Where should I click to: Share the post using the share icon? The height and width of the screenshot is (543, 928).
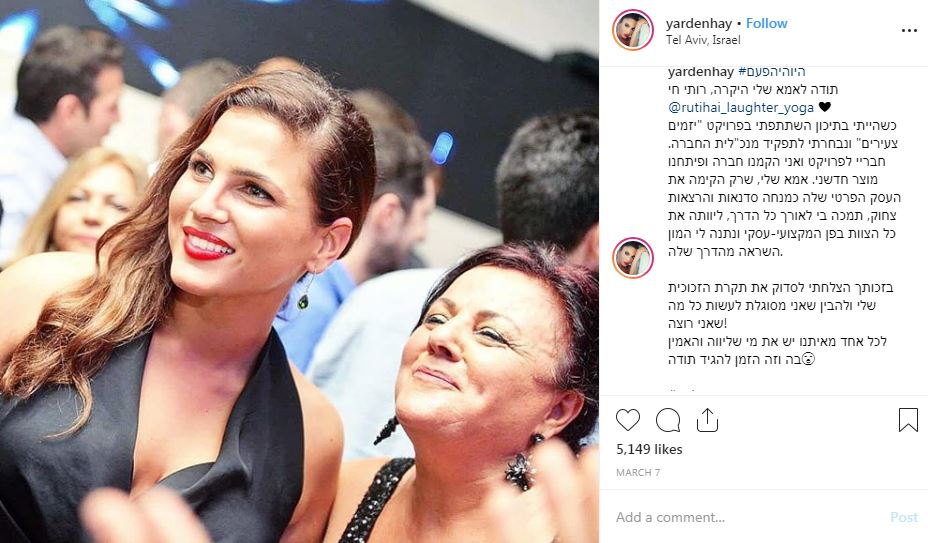707,420
